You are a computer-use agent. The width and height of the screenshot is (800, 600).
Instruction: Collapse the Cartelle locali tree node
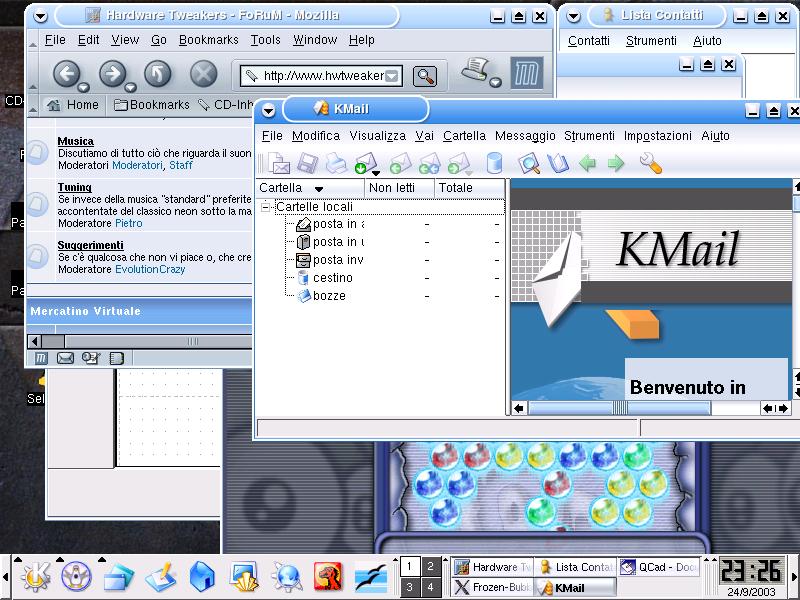click(265, 207)
